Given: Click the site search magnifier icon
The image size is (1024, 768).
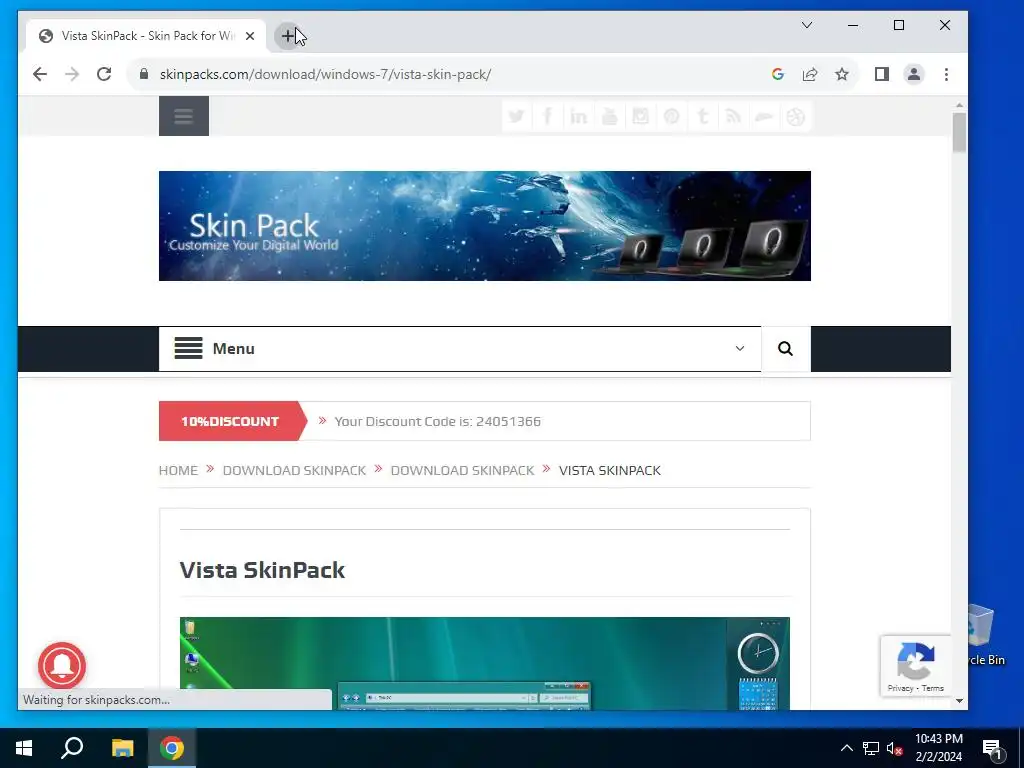Looking at the screenshot, I should coord(786,349).
